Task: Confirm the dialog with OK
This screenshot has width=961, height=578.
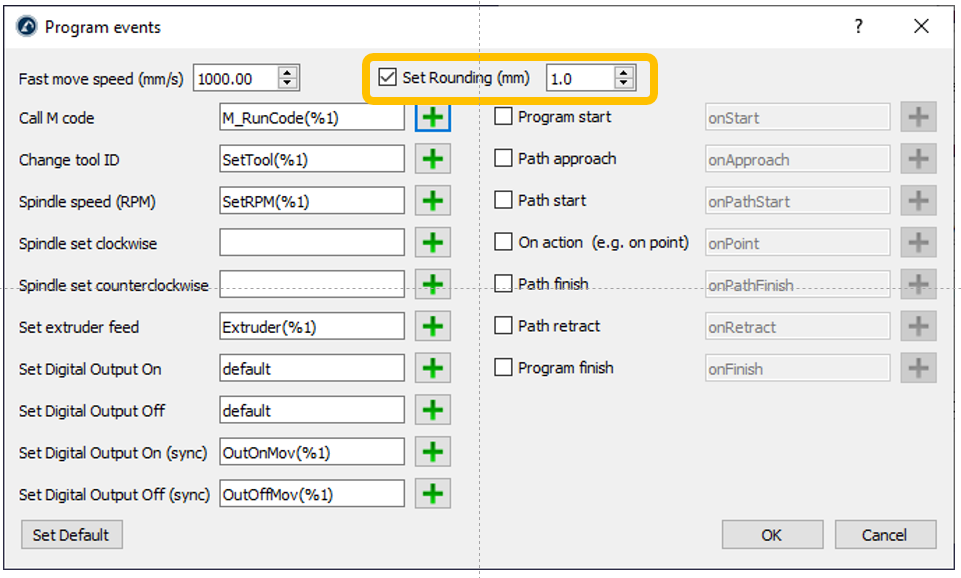Action: coord(771,535)
